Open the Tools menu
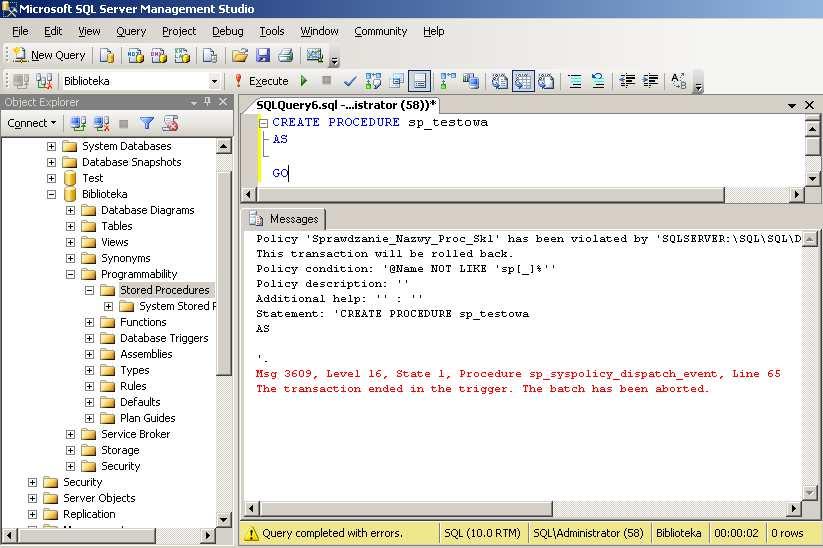823x548 pixels. [272, 31]
